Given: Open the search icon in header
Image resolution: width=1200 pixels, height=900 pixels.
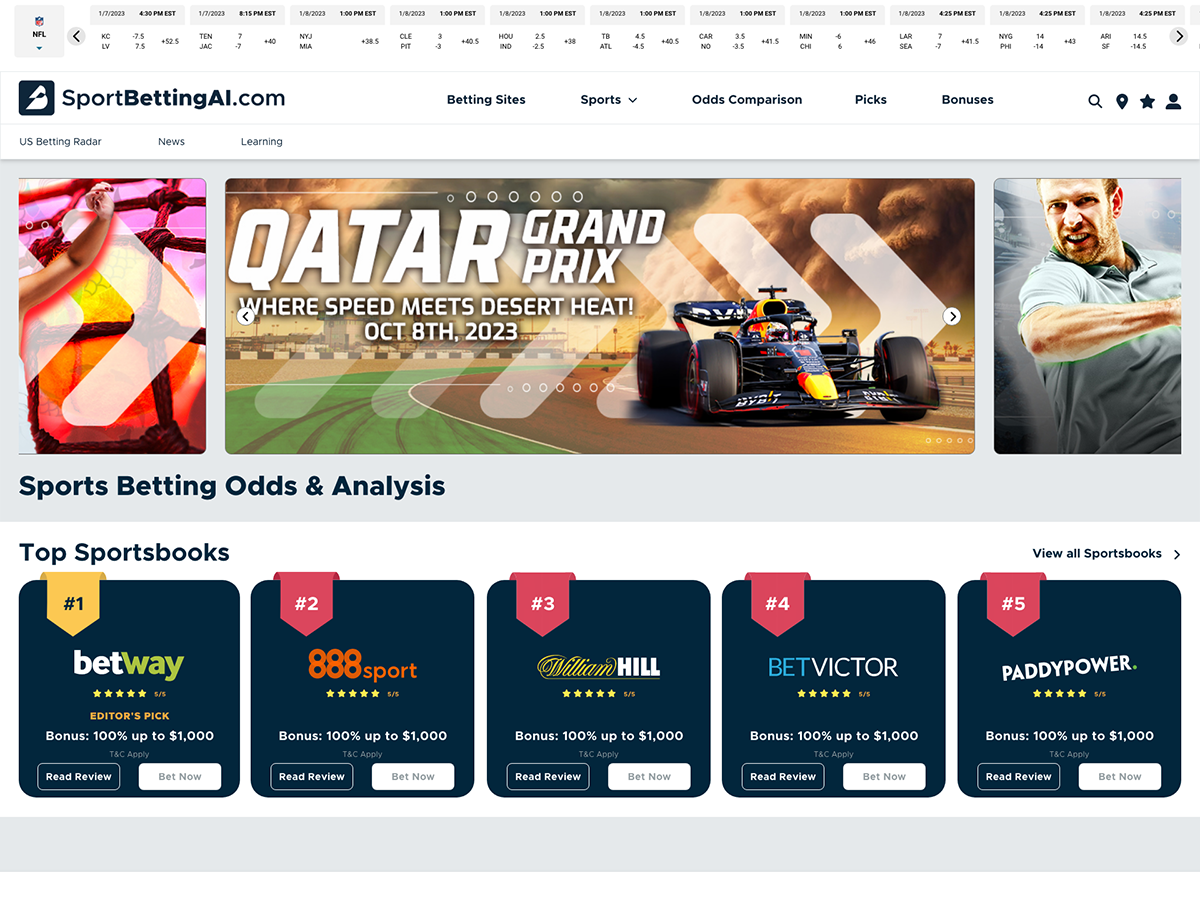Looking at the screenshot, I should 1095,101.
